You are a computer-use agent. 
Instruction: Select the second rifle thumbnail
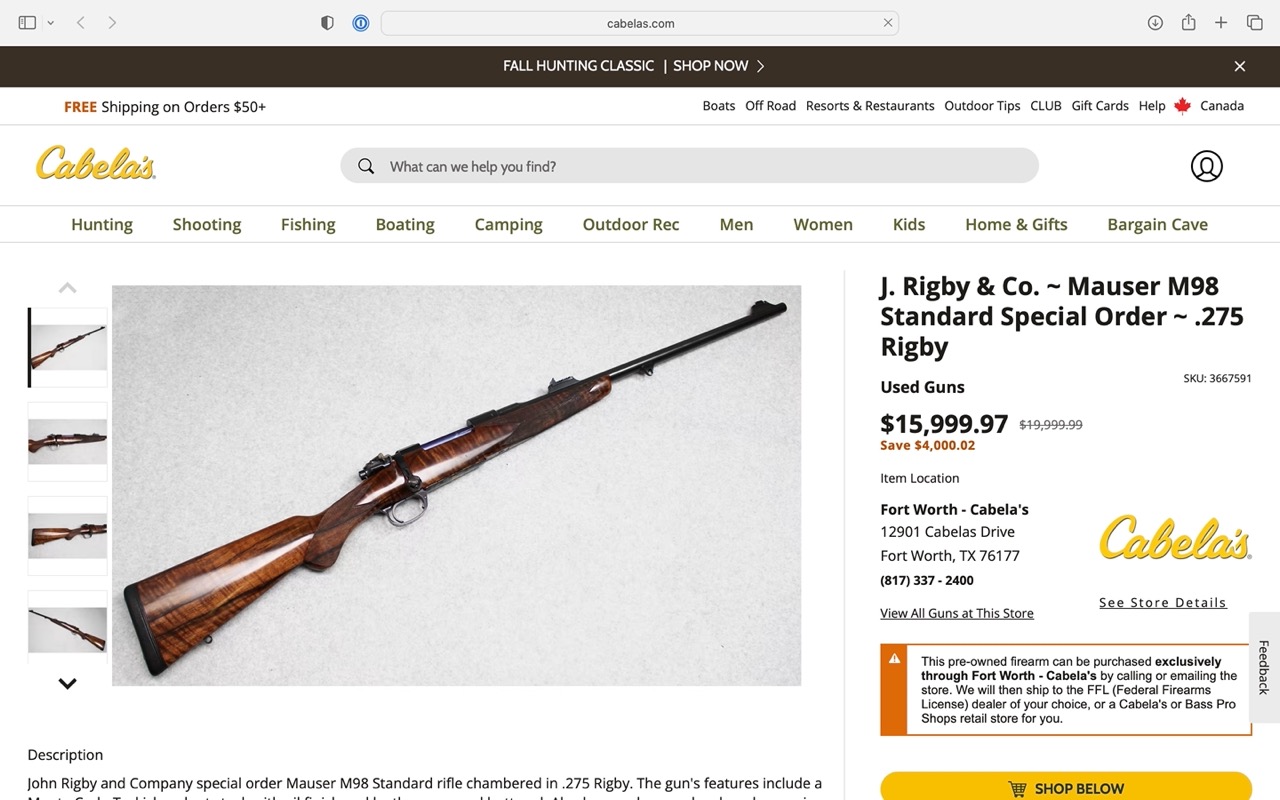point(67,441)
